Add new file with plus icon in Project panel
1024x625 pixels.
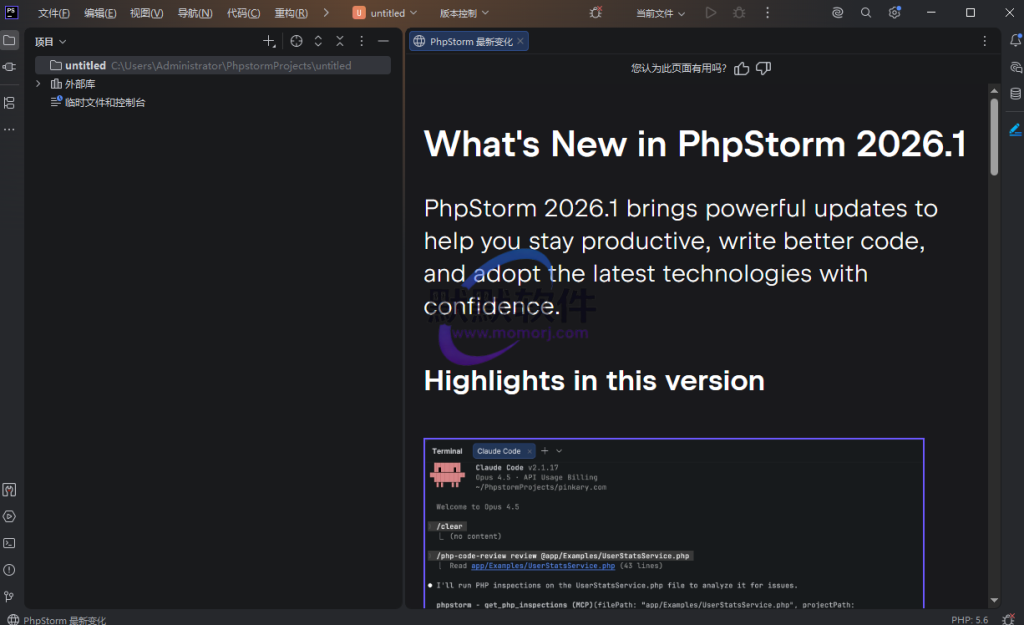pos(268,41)
